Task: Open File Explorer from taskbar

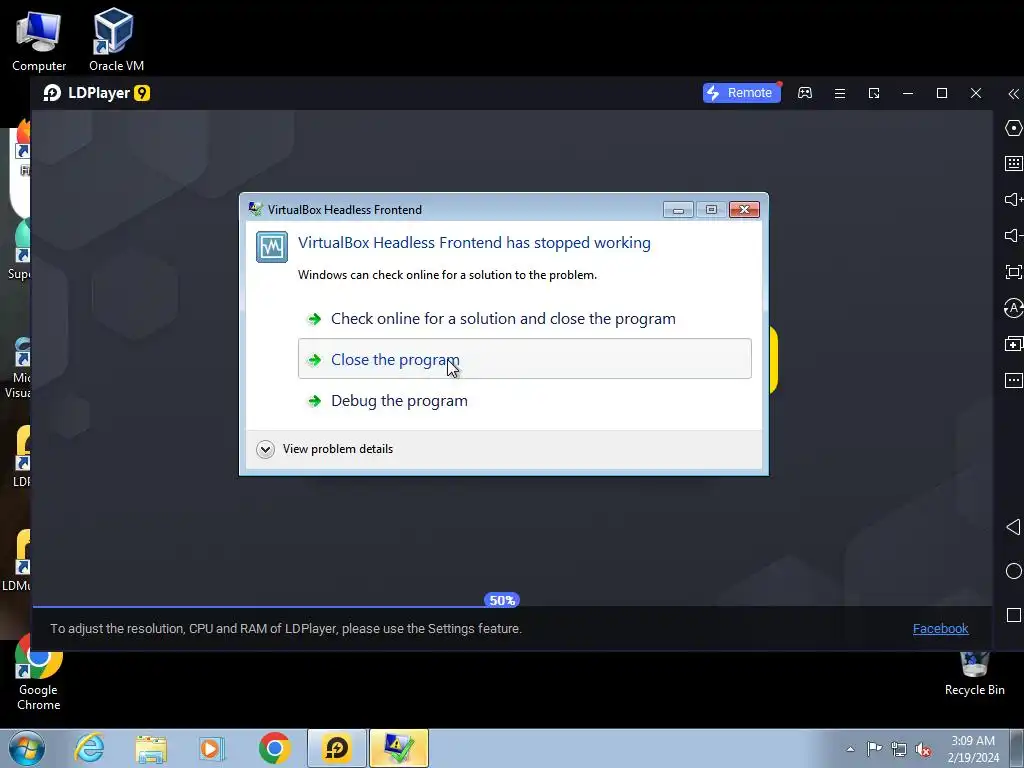Action: coord(151,749)
